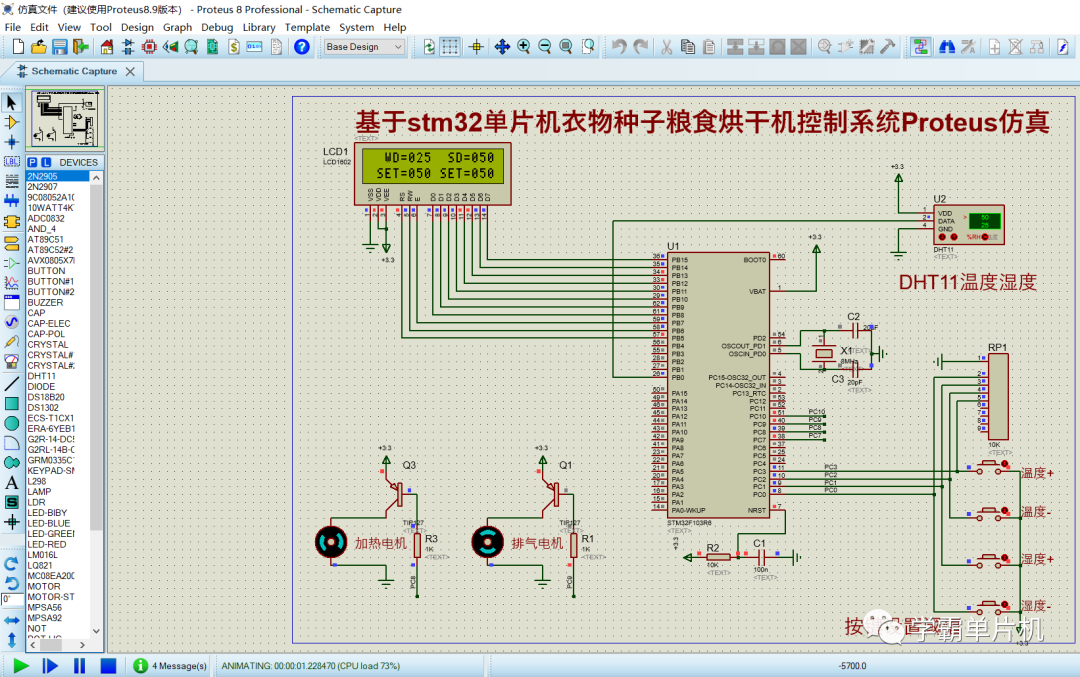Select the Terminals Mode tool
1080x677 pixels.
12,242
